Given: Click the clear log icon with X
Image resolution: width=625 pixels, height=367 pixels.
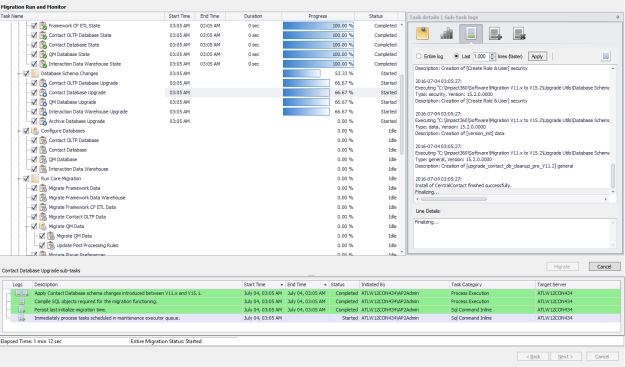Looking at the screenshot, I should click(x=519, y=34).
